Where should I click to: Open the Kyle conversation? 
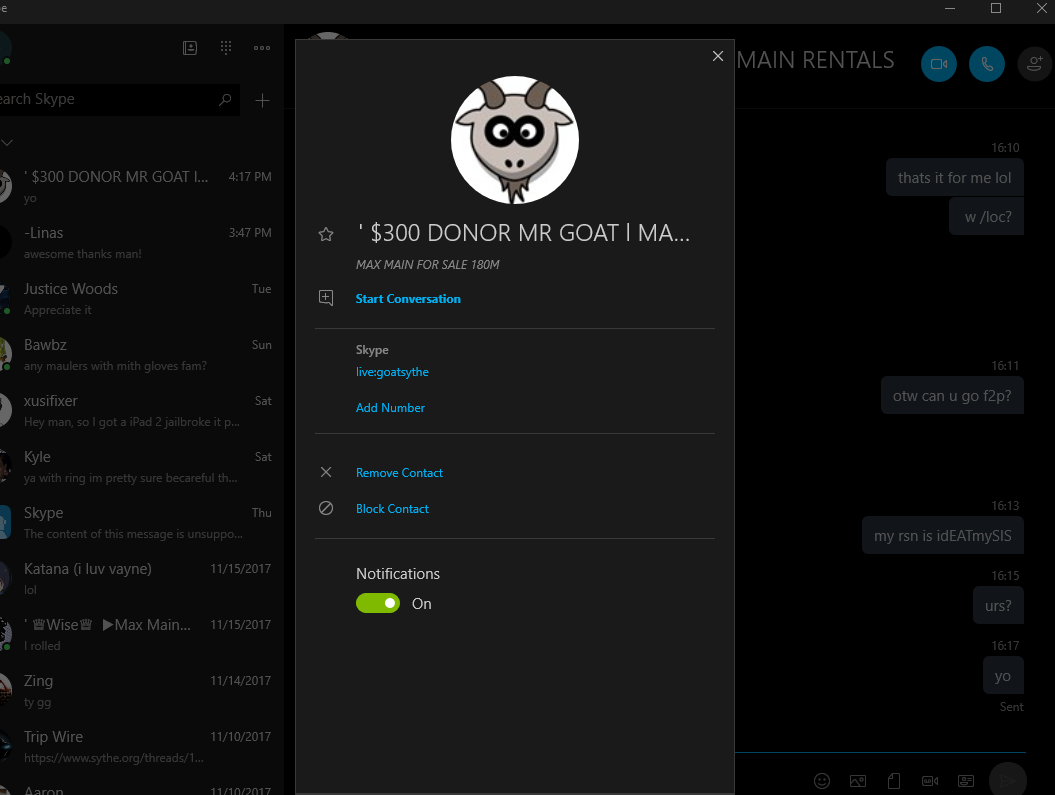click(x=140, y=467)
